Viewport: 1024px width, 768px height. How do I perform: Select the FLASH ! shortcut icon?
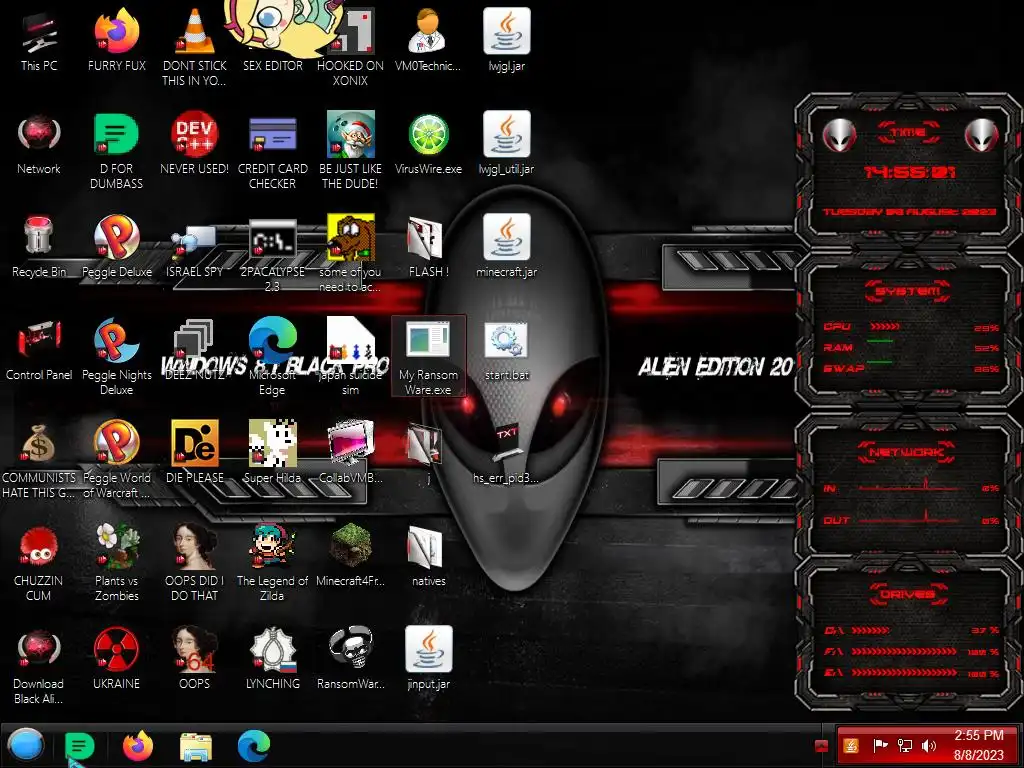click(428, 247)
